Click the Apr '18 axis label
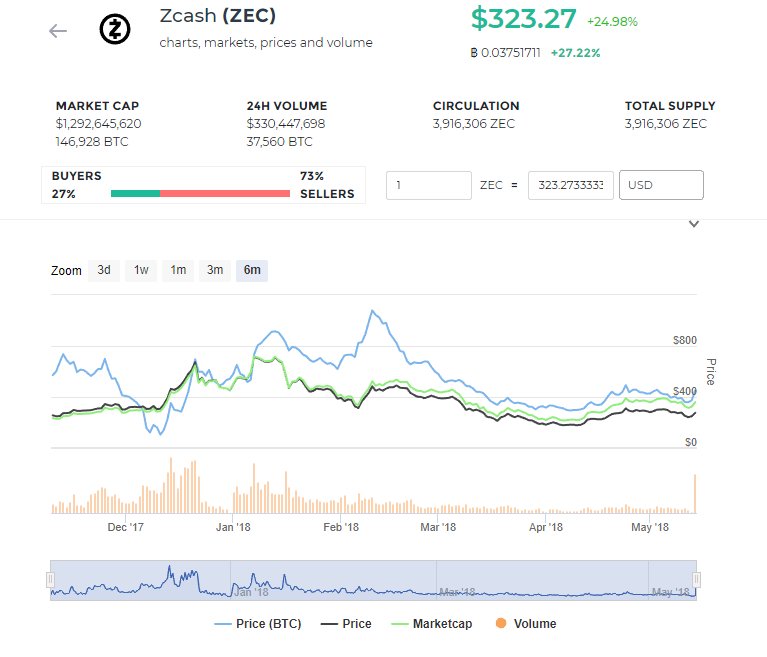Screen dimensions: 767x657 point(546,527)
